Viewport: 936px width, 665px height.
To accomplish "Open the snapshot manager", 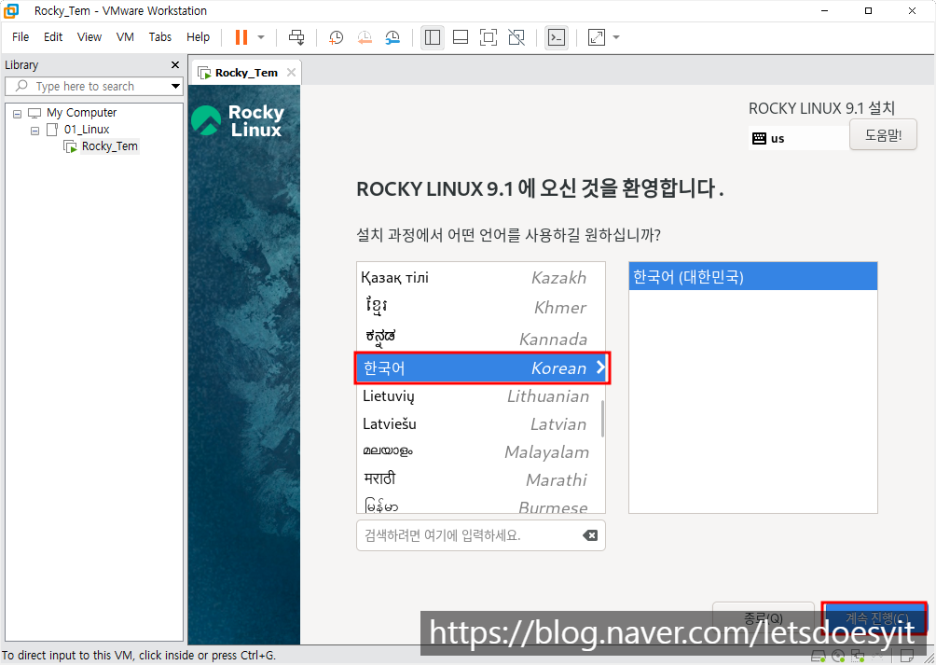I will click(x=393, y=37).
